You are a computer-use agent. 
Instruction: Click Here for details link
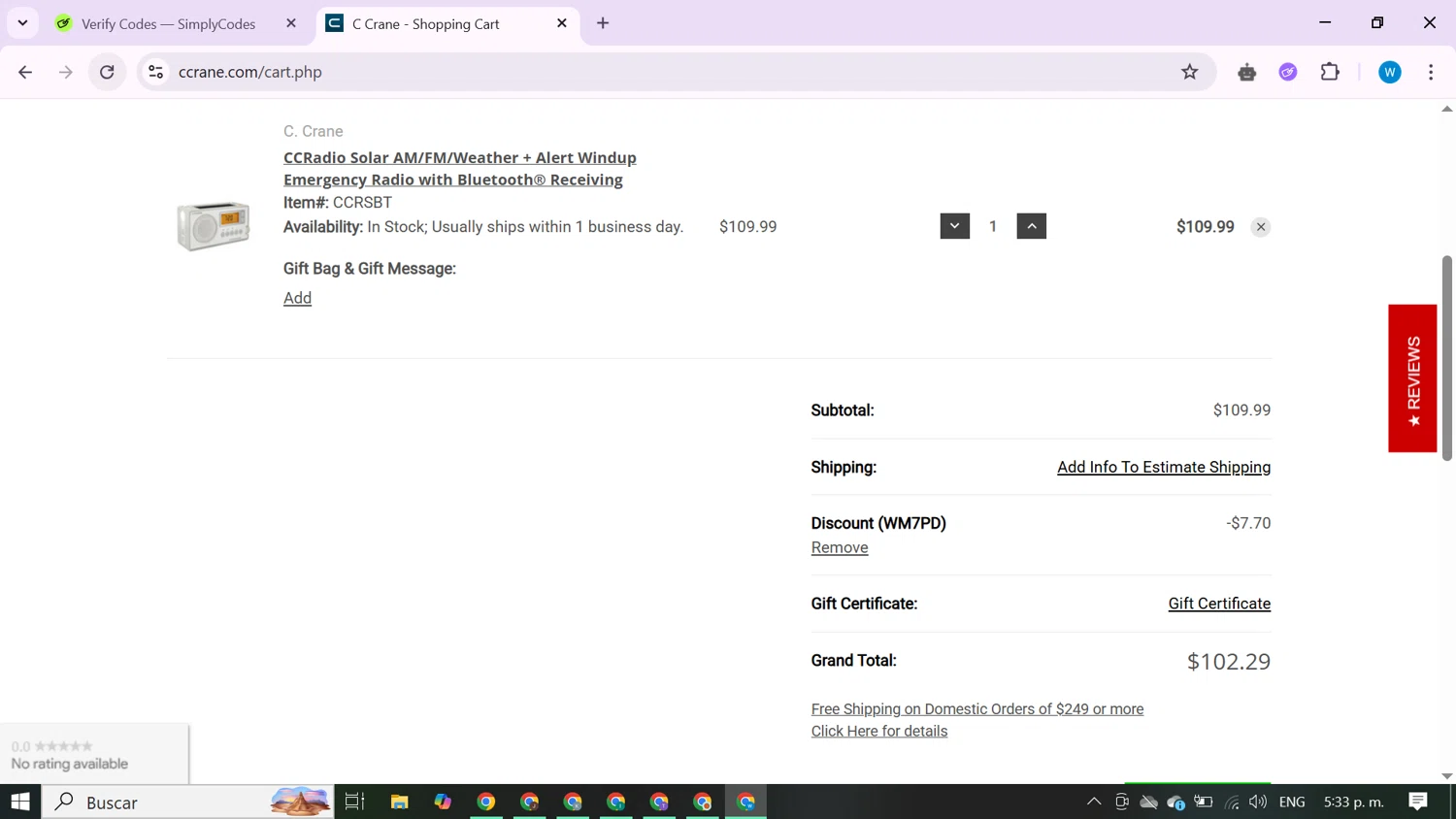point(879,732)
